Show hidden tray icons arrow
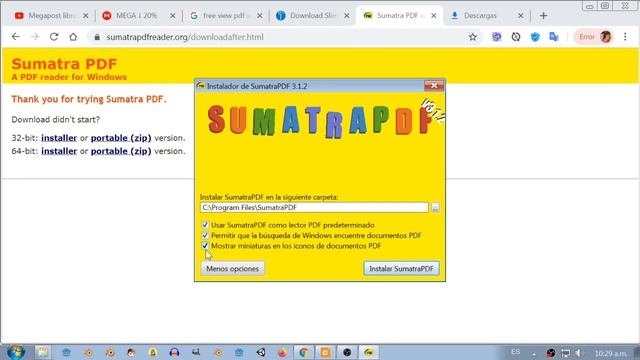640x360 pixels. point(533,353)
